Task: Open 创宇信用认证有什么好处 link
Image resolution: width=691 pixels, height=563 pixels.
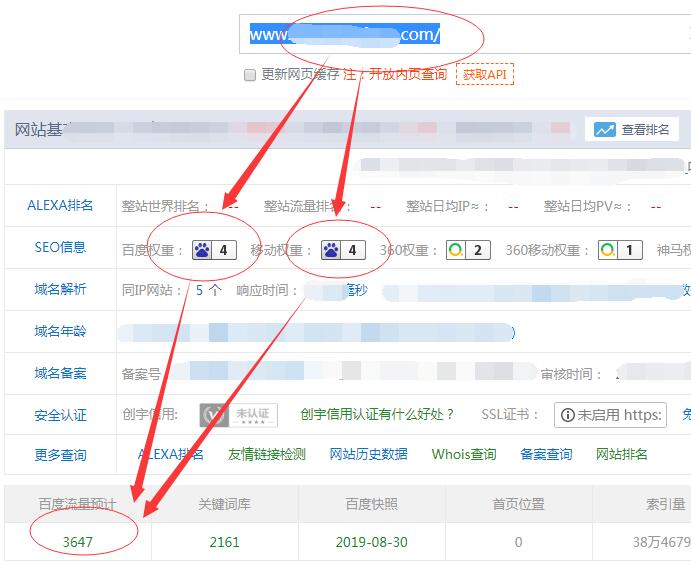Action: (x=377, y=414)
